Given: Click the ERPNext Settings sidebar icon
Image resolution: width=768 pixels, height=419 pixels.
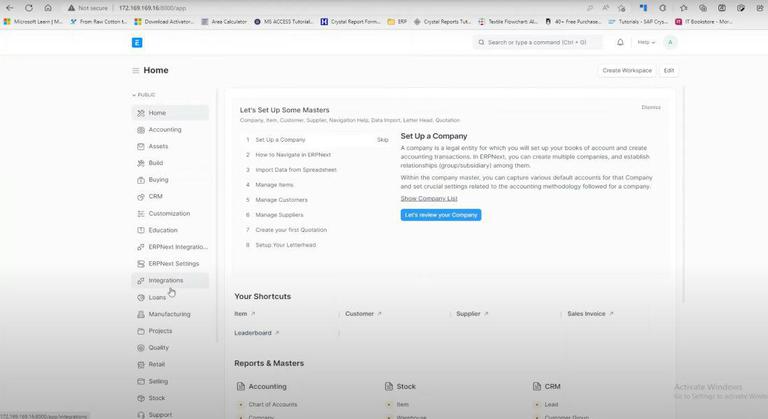Looking at the screenshot, I should [141, 264].
